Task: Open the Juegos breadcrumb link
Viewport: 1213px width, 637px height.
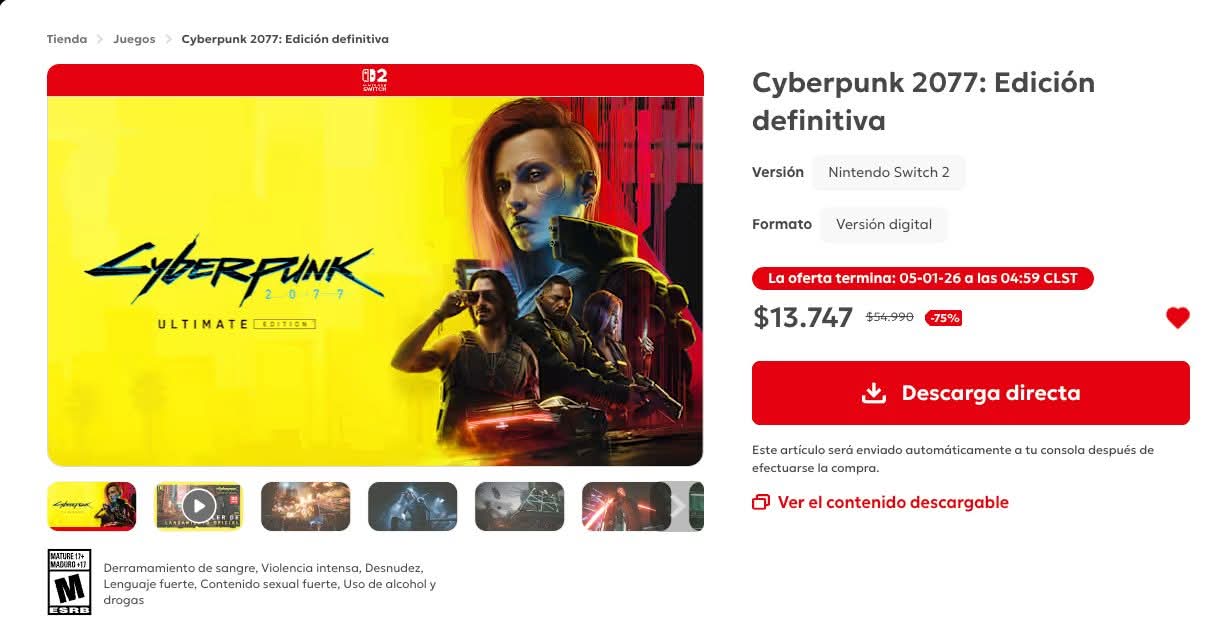Action: click(134, 39)
